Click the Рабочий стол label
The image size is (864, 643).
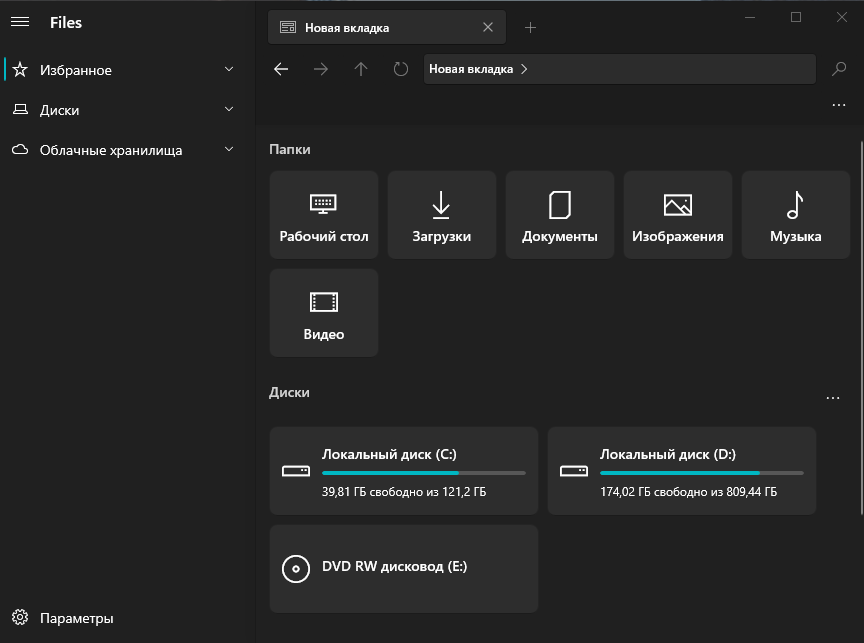tap(324, 236)
